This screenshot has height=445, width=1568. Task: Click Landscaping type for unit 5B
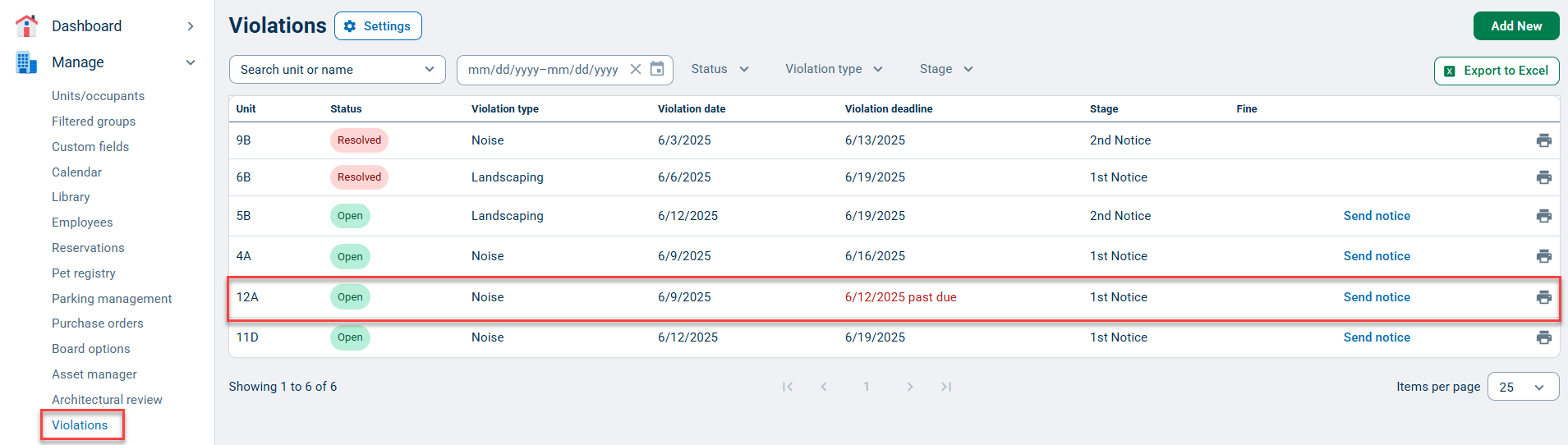[x=507, y=216]
